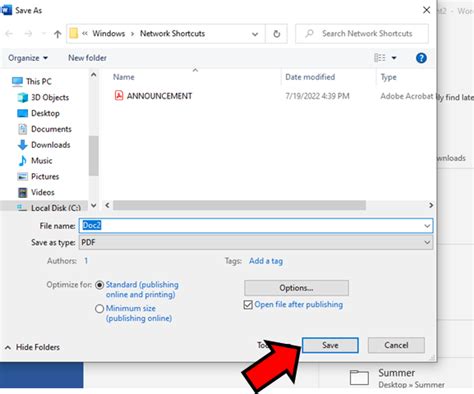The width and height of the screenshot is (474, 394).
Task: Click the Save button
Action: point(330,345)
